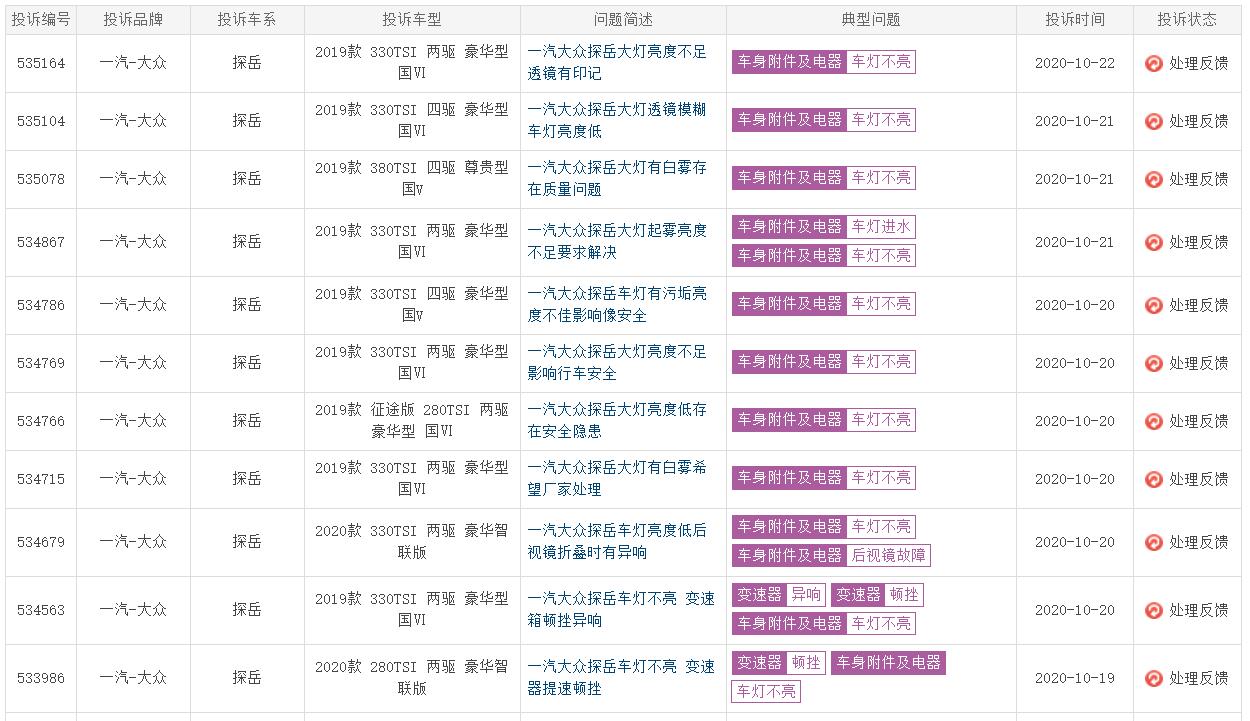Click 后视镜故障 tag in row 534679
Viewport: 1250px width, 721px height.
(888, 555)
